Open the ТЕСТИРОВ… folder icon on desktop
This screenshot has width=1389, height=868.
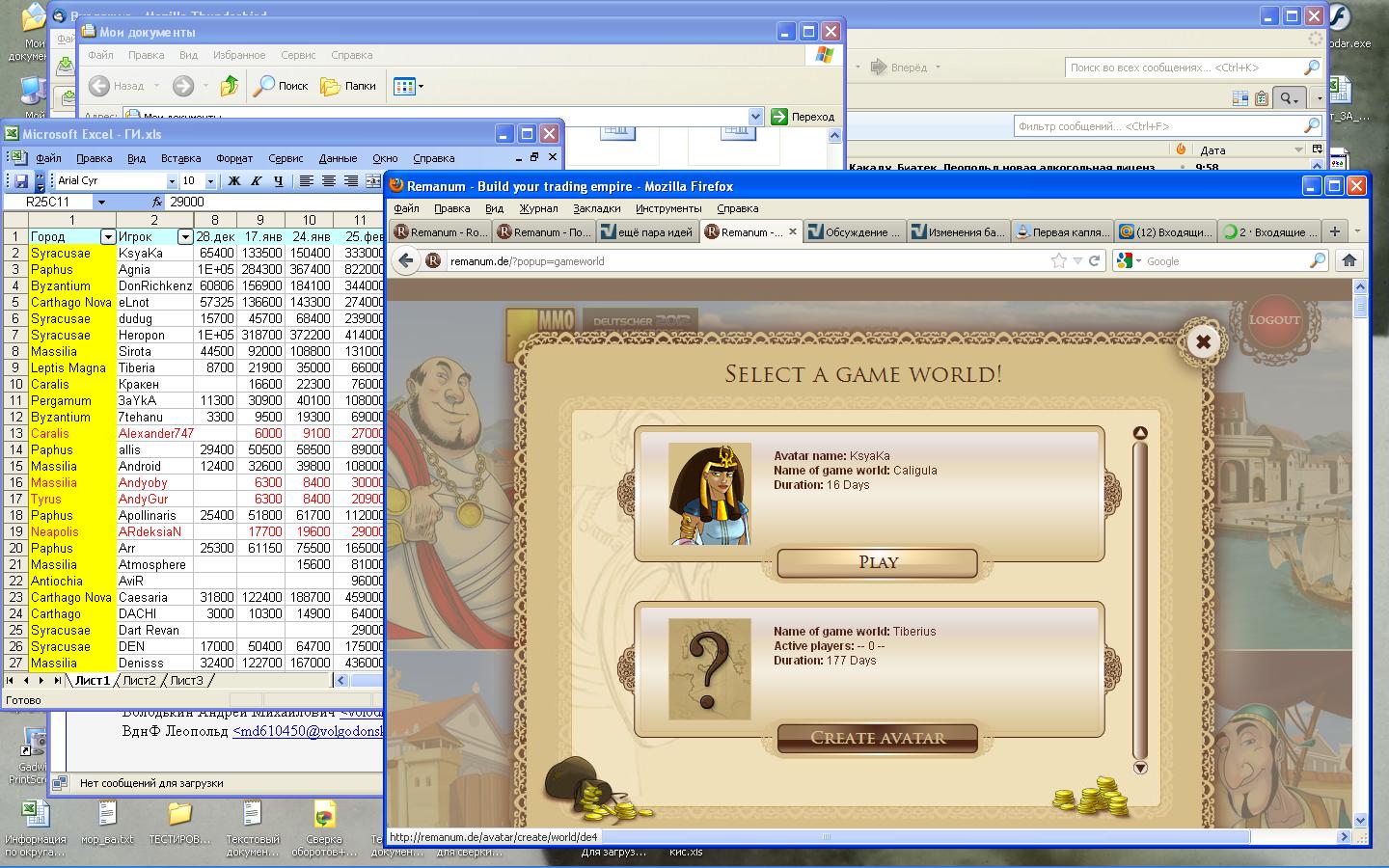[180, 822]
